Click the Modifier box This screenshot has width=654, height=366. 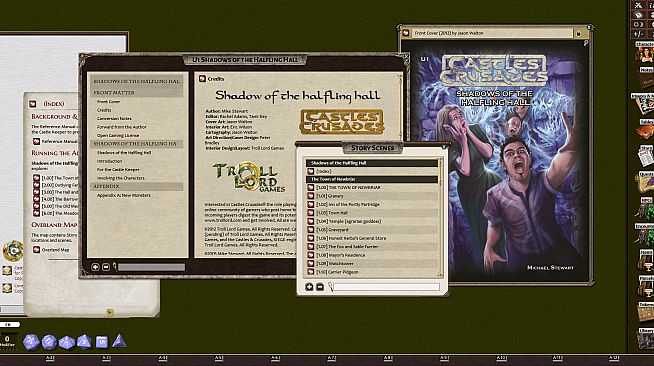point(7,340)
